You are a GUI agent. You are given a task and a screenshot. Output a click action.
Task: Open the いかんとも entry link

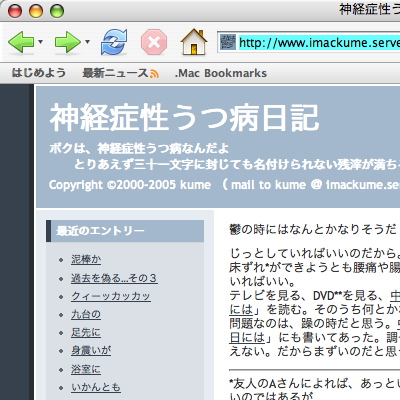click(x=96, y=387)
